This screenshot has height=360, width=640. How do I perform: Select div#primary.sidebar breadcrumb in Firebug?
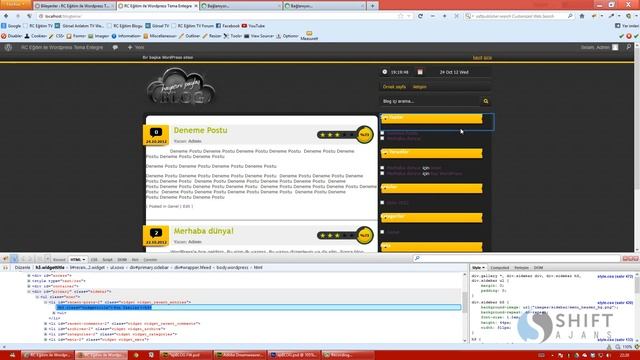coord(149,268)
